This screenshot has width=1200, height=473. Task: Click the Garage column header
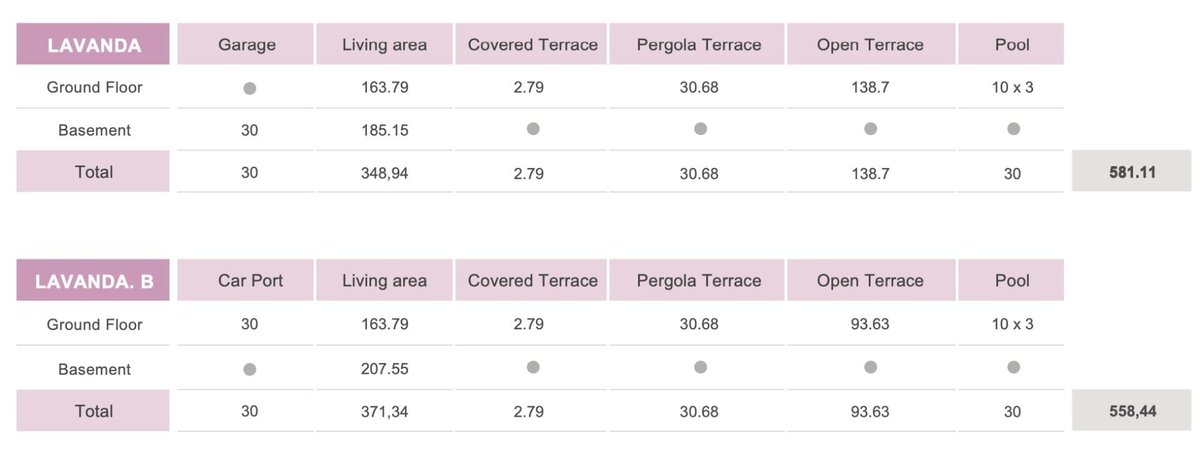pyautogui.click(x=246, y=45)
